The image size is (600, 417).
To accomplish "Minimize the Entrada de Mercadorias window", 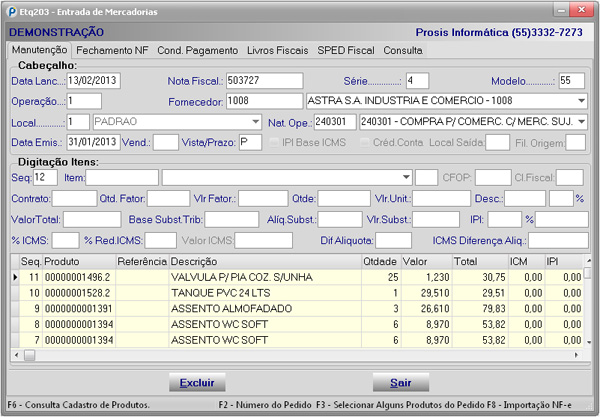I will 561,10.
